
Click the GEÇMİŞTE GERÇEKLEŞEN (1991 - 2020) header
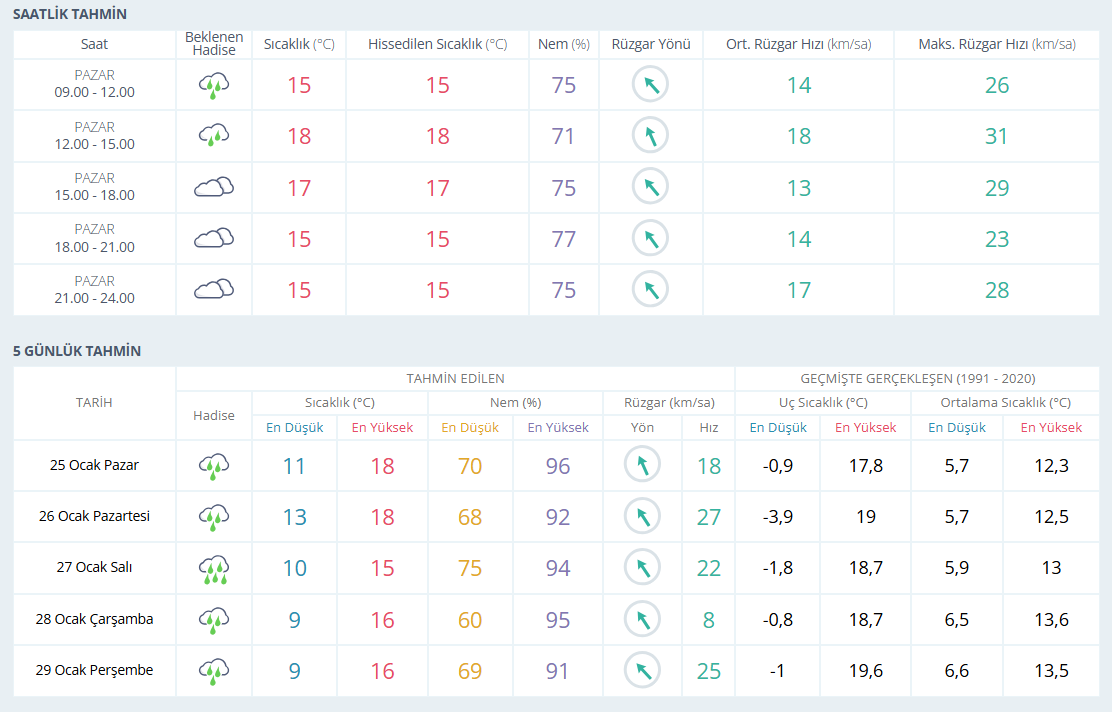pos(917,379)
